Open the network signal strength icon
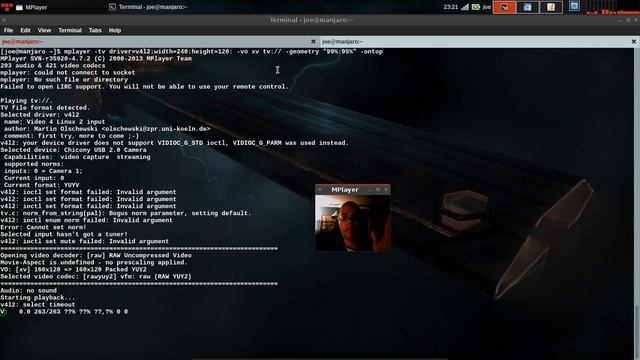Screen dimensions: 640x360 pos(465,7)
